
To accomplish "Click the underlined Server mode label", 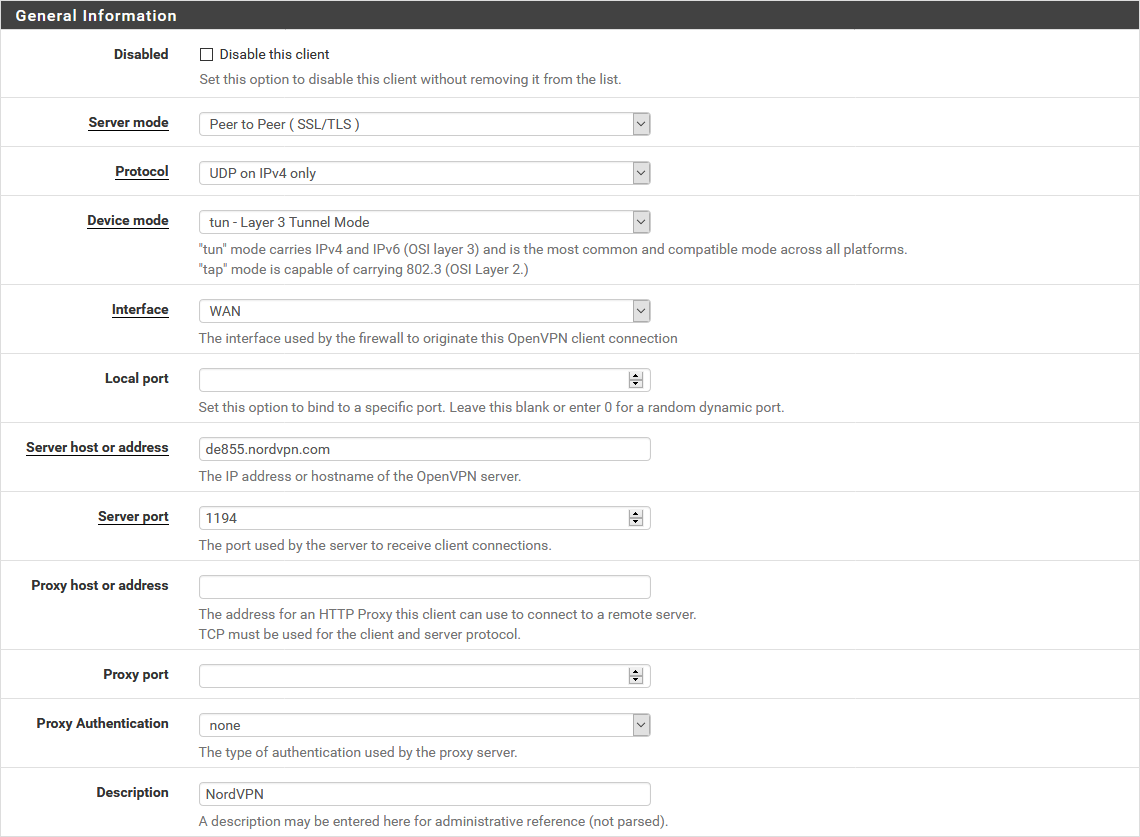I will click(x=128, y=123).
